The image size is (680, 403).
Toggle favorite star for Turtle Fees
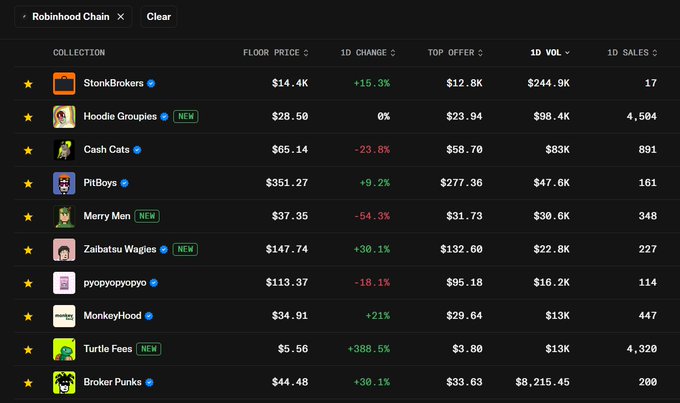(28, 350)
